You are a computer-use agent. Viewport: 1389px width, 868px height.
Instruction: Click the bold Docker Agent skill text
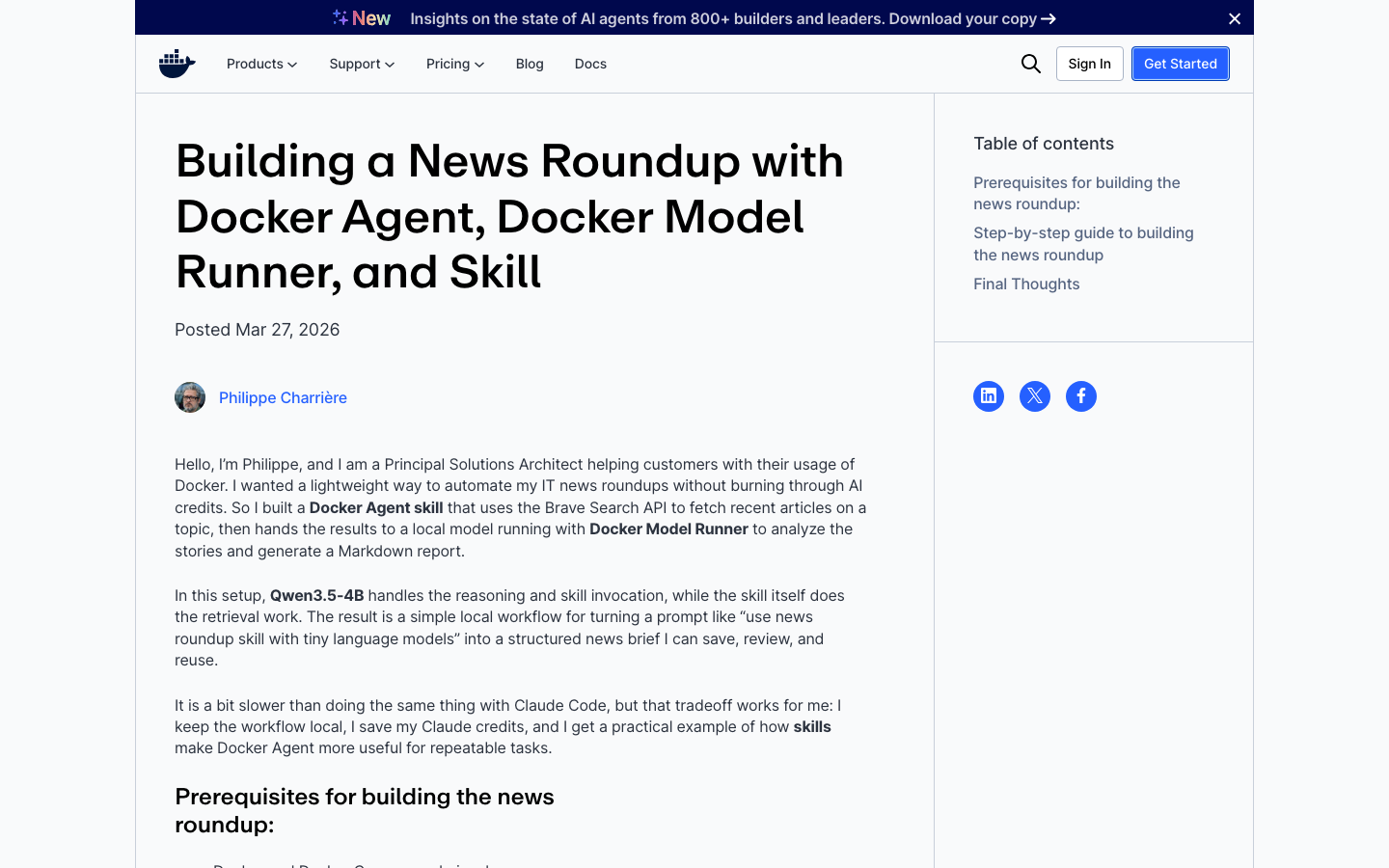[x=376, y=507]
